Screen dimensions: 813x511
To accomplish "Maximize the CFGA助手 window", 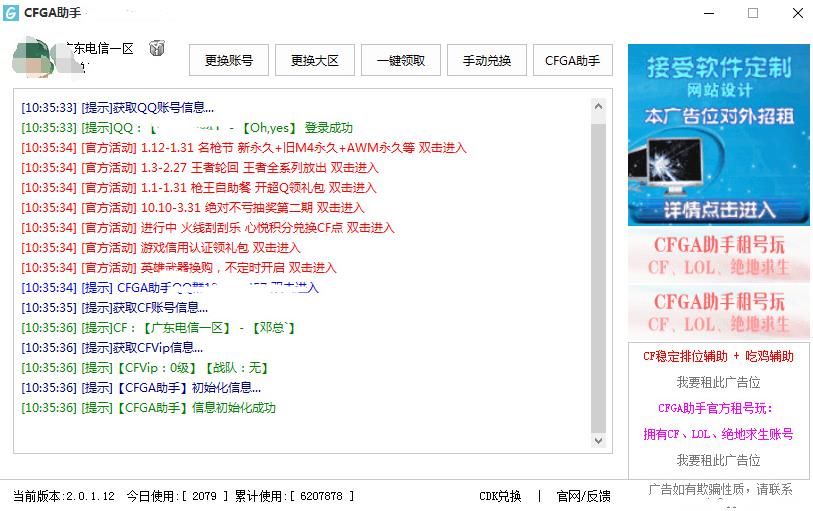I will pyautogui.click(x=753, y=13).
